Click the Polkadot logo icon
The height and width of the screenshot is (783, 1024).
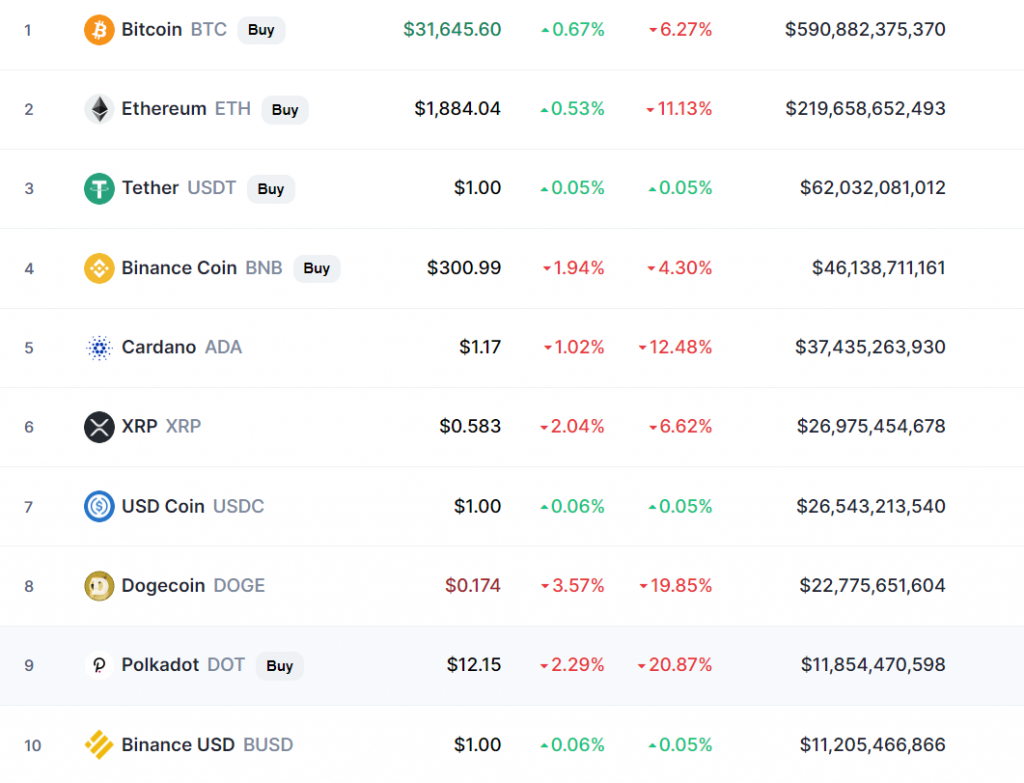click(99, 665)
